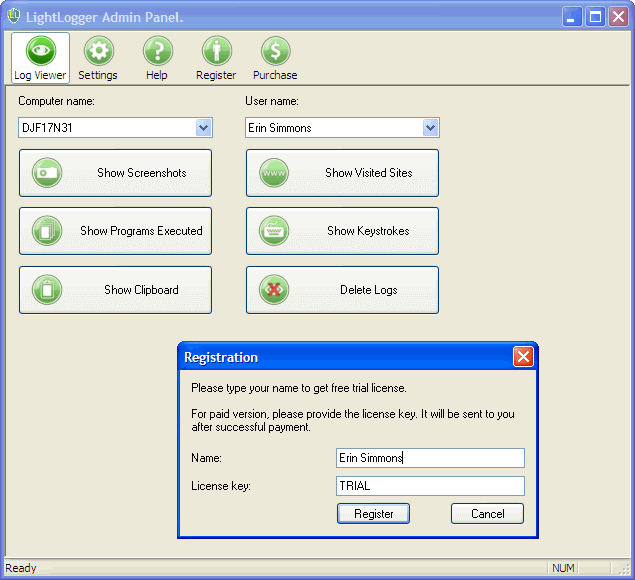Click the NUM status bar indicator
635x580 pixels.
tap(563, 568)
